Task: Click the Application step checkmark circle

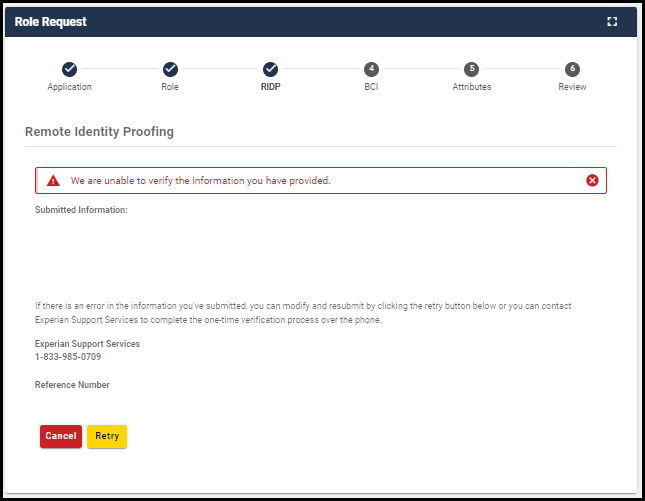Action: coord(69,69)
